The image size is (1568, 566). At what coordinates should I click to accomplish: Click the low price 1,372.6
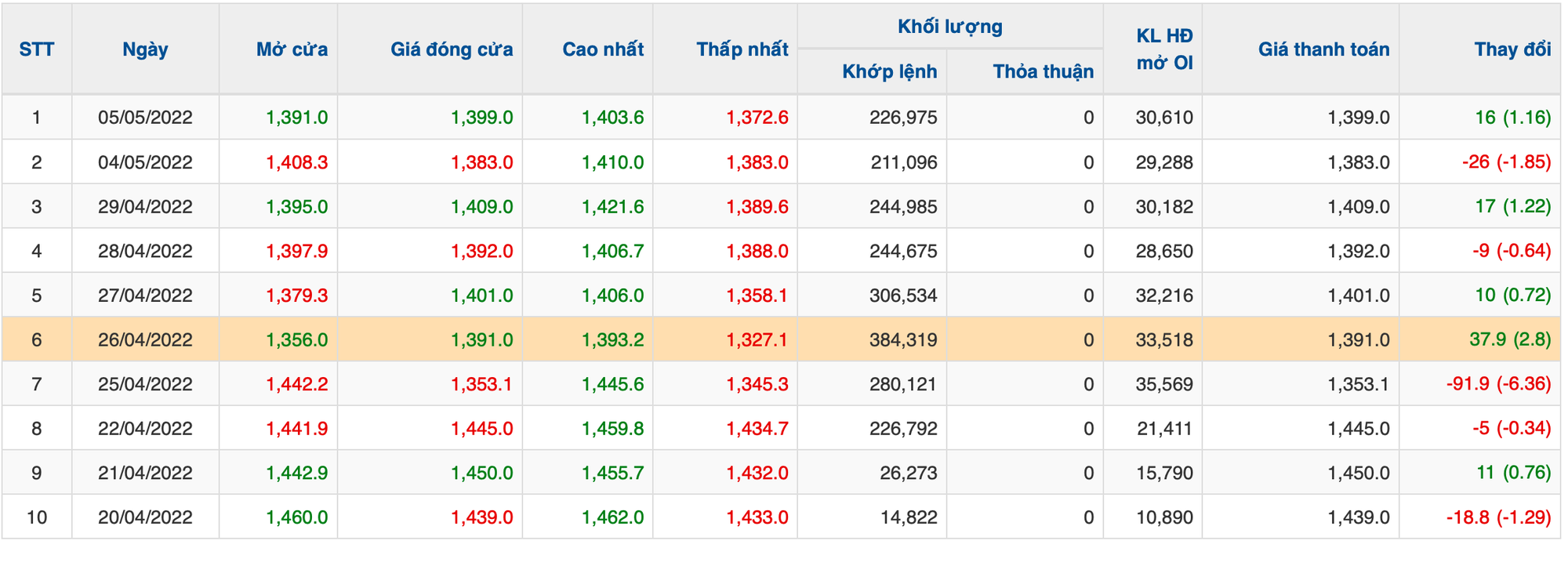[757, 118]
